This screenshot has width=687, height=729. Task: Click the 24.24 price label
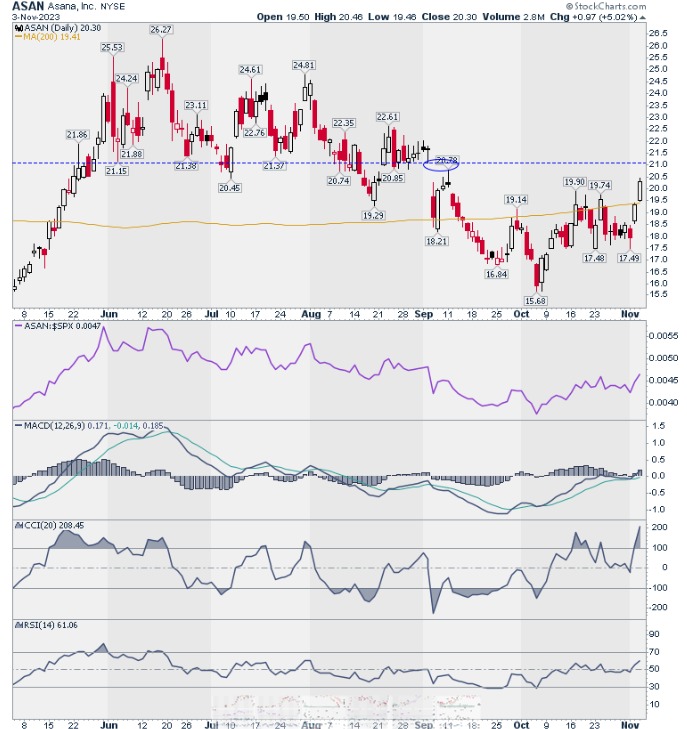coord(126,78)
